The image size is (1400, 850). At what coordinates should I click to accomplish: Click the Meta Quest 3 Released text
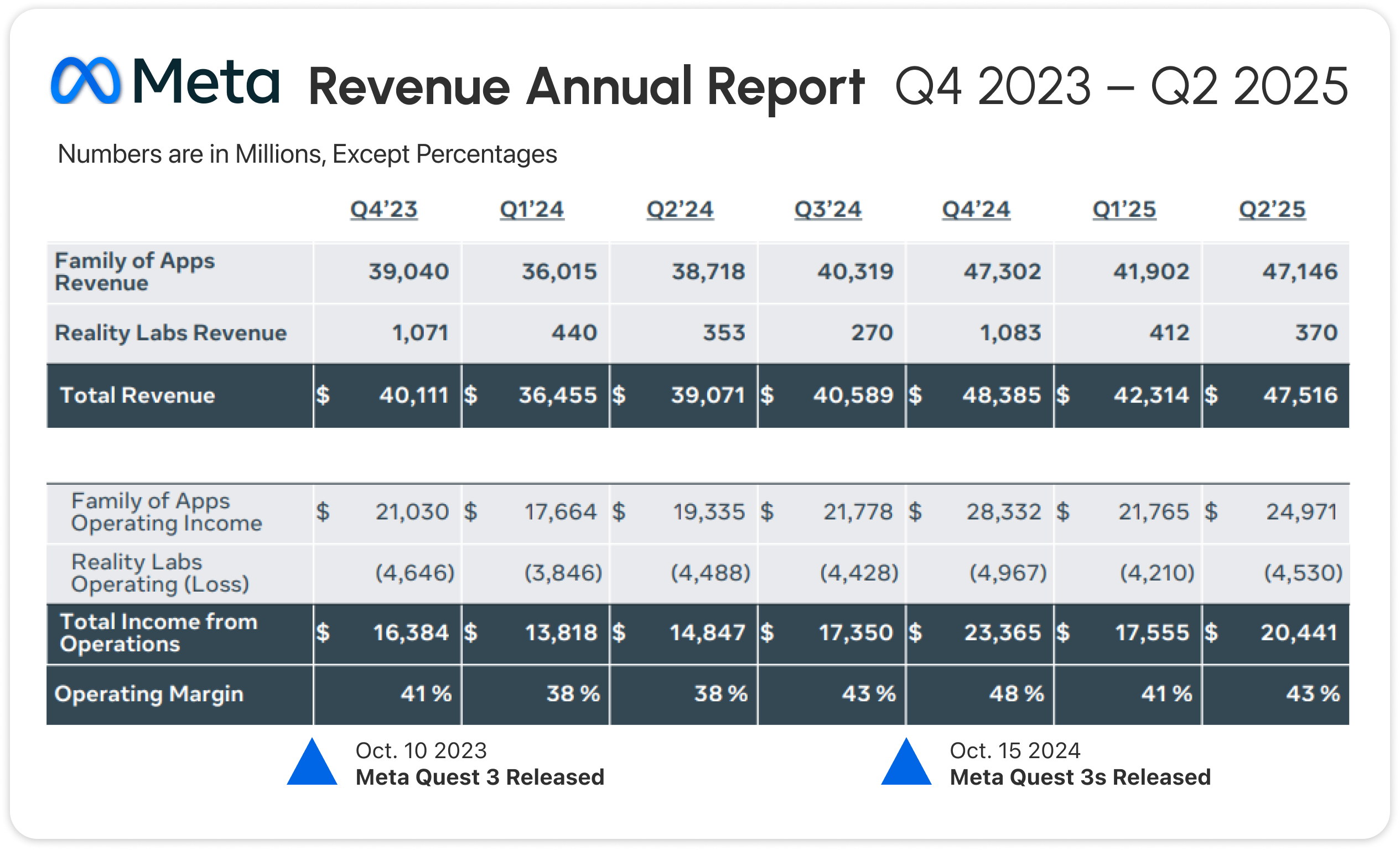pos(481,778)
